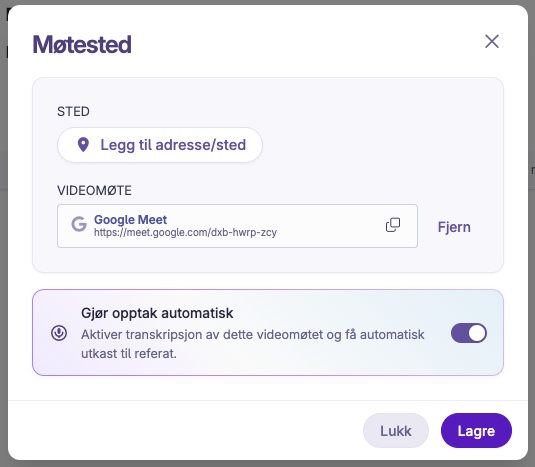Disable automatic recording toggle
This screenshot has width=535, height=467.
point(469,333)
